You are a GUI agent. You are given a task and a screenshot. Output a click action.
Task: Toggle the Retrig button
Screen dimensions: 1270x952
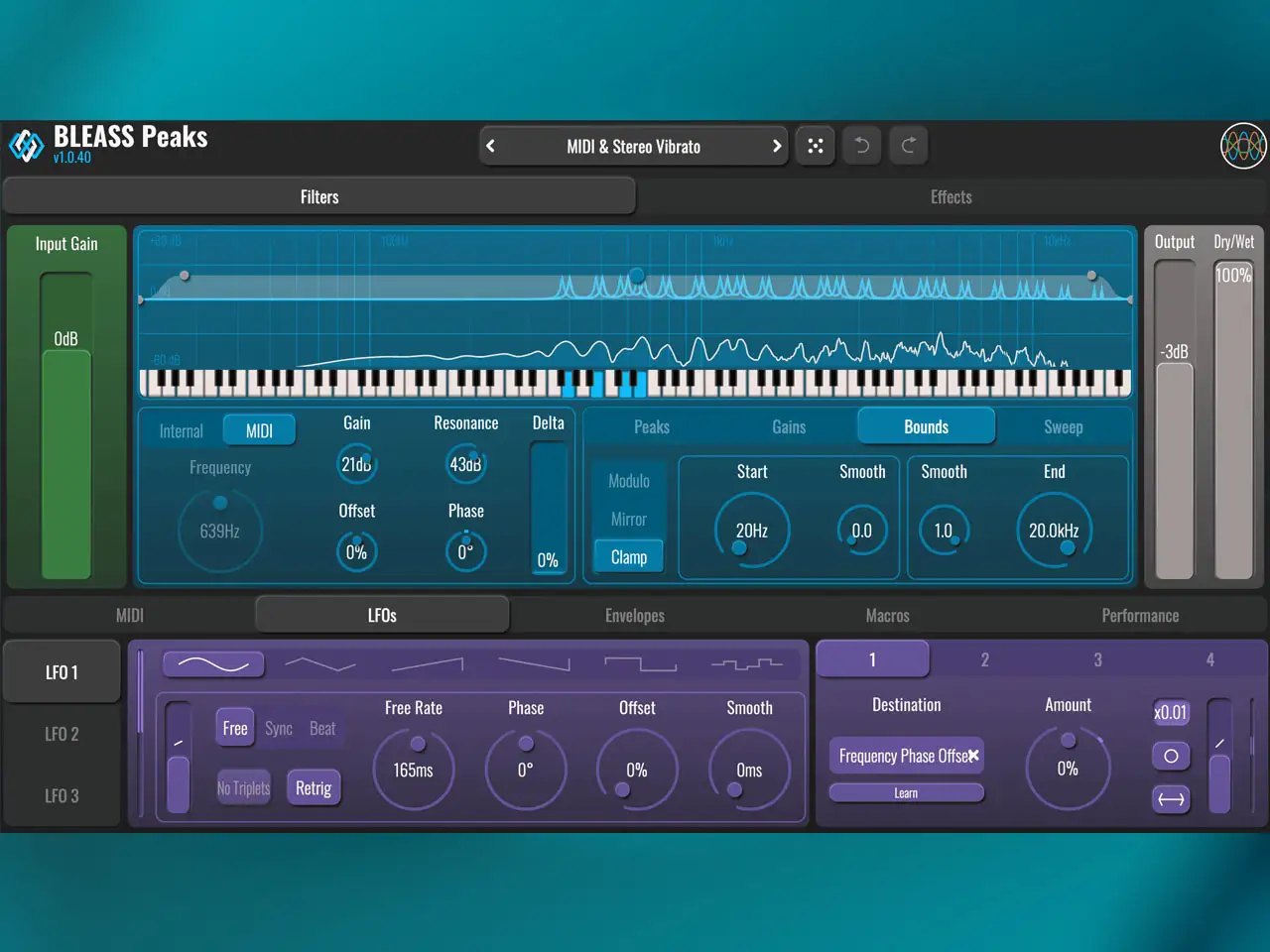314,788
